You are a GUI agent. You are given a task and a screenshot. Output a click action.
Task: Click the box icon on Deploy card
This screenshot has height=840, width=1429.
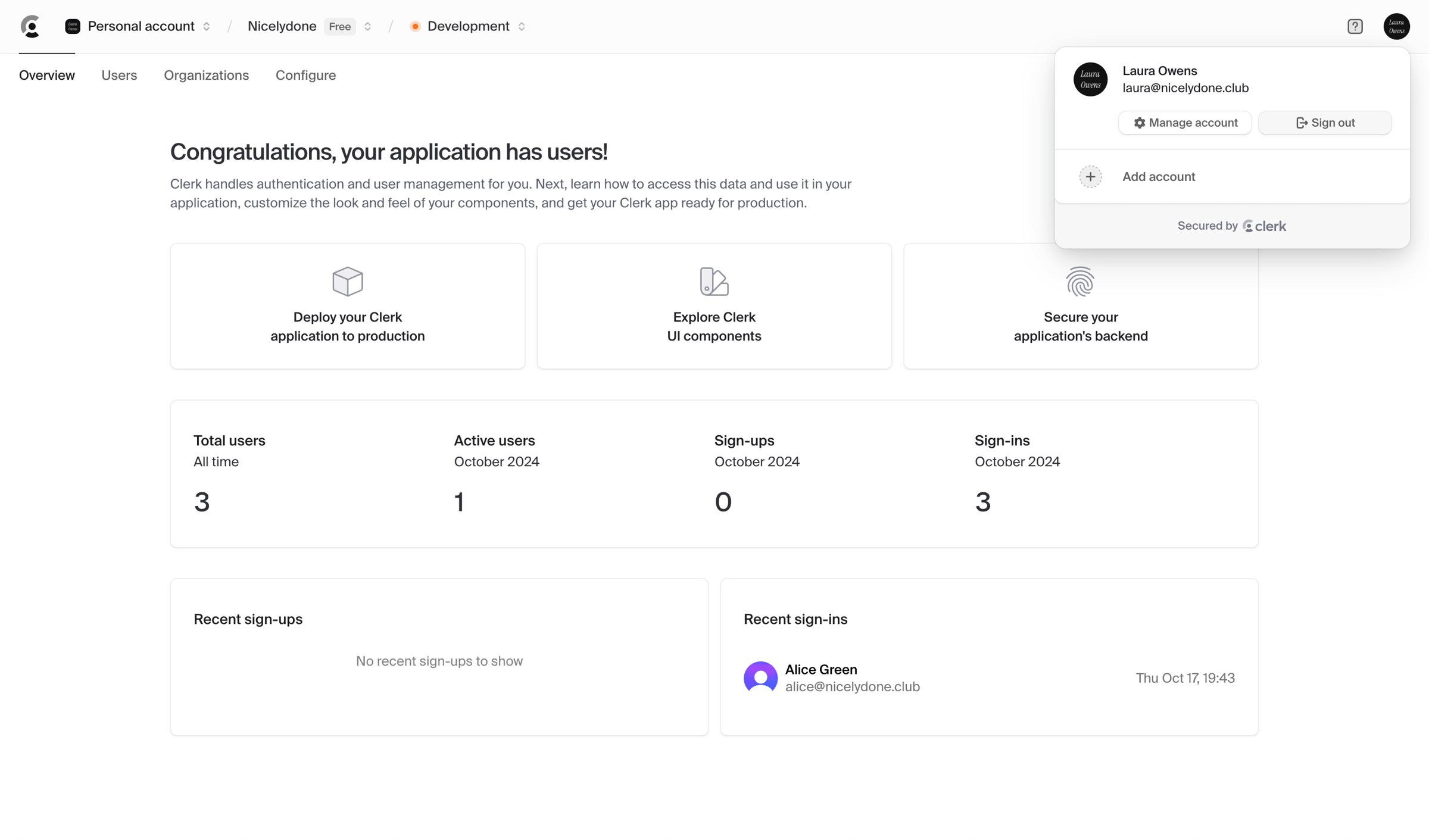(x=348, y=282)
